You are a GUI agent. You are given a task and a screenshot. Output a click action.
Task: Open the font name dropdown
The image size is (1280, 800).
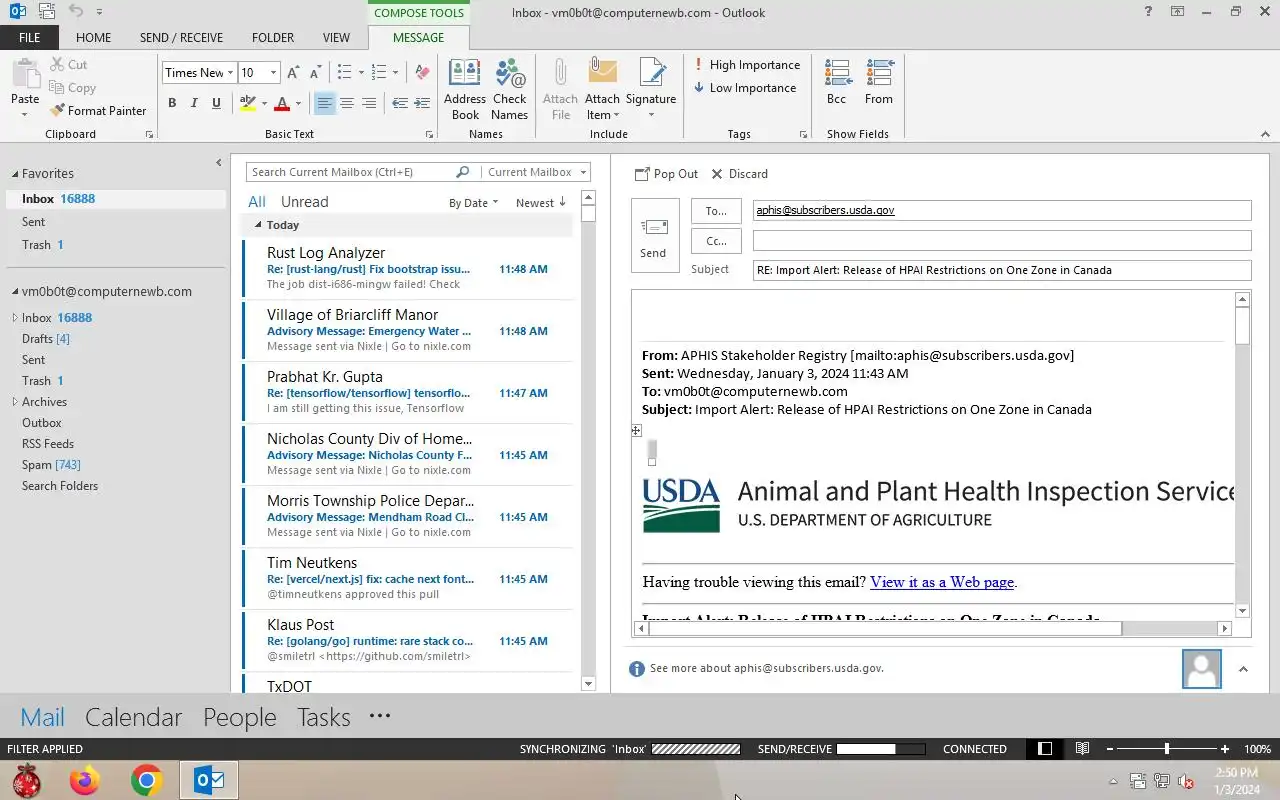click(x=230, y=72)
